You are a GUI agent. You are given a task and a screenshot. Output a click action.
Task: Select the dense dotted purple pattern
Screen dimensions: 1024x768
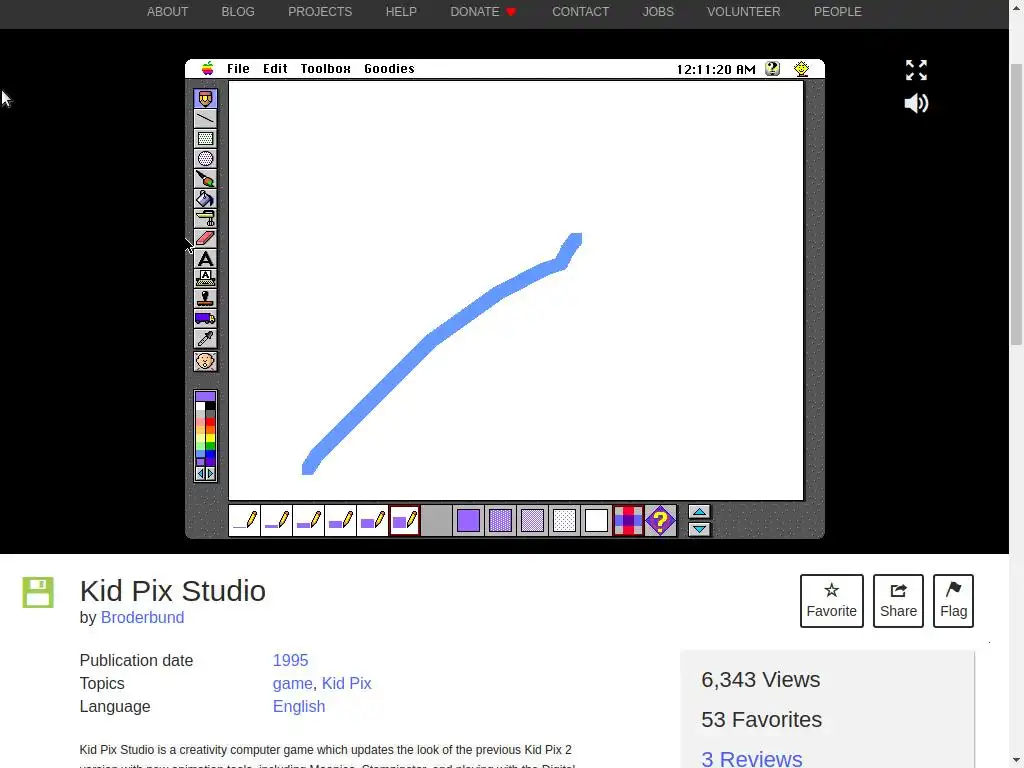(x=500, y=520)
